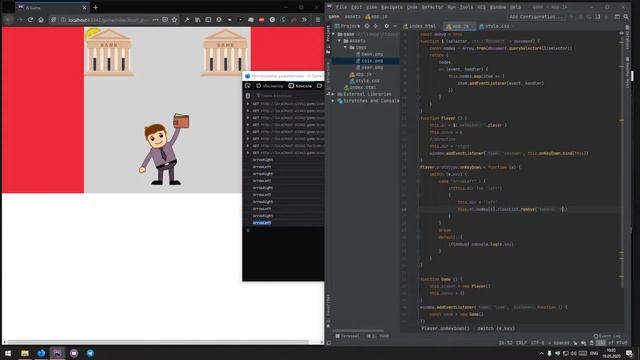Viewport: 640px width, 360px height.
Task: Open Code menu in WebStorm
Action: pos(412,7)
